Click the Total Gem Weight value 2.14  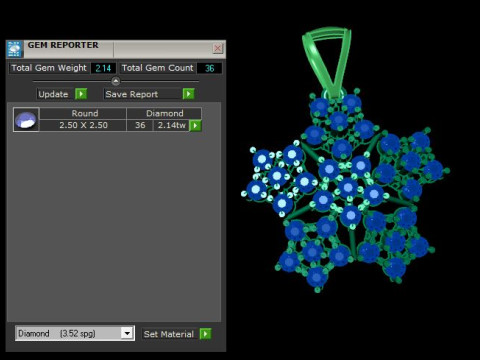tap(103, 68)
